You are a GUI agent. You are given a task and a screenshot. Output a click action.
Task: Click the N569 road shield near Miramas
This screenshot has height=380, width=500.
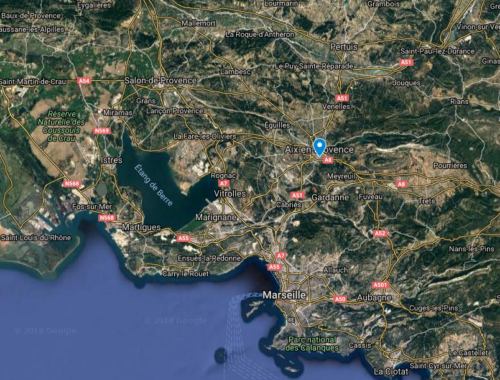pos(102,131)
